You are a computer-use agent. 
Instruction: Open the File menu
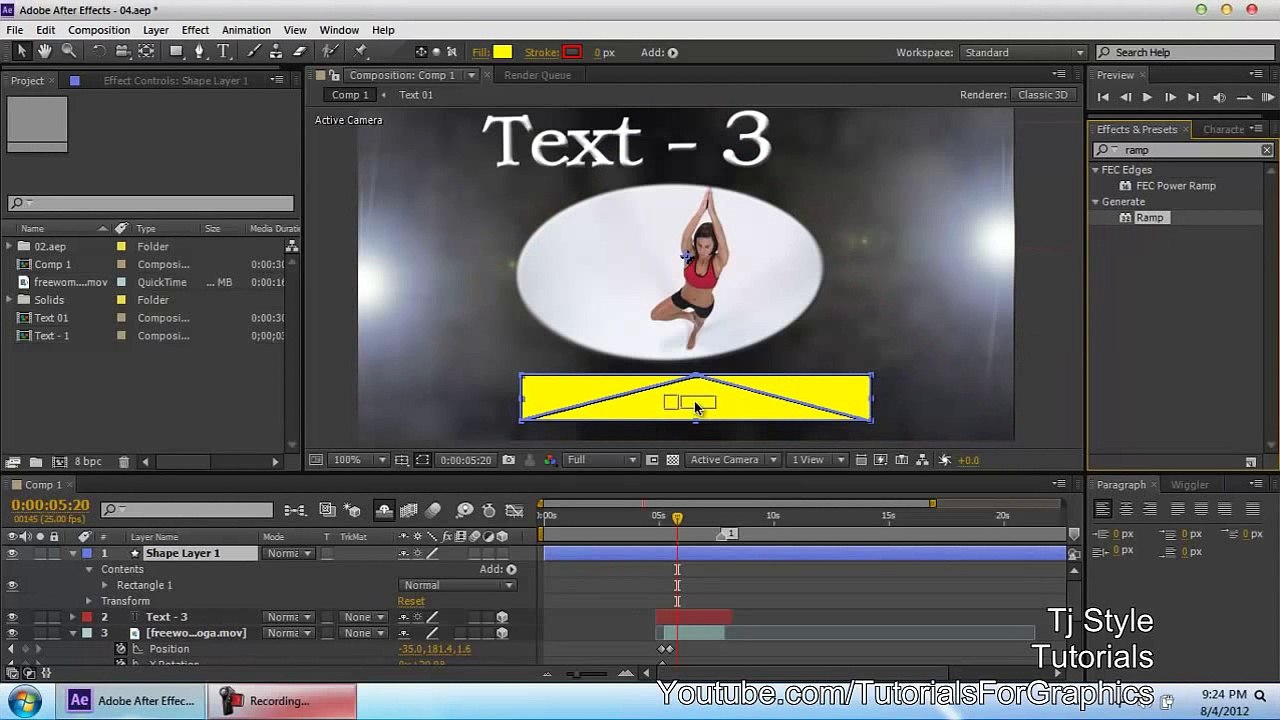tap(15, 30)
